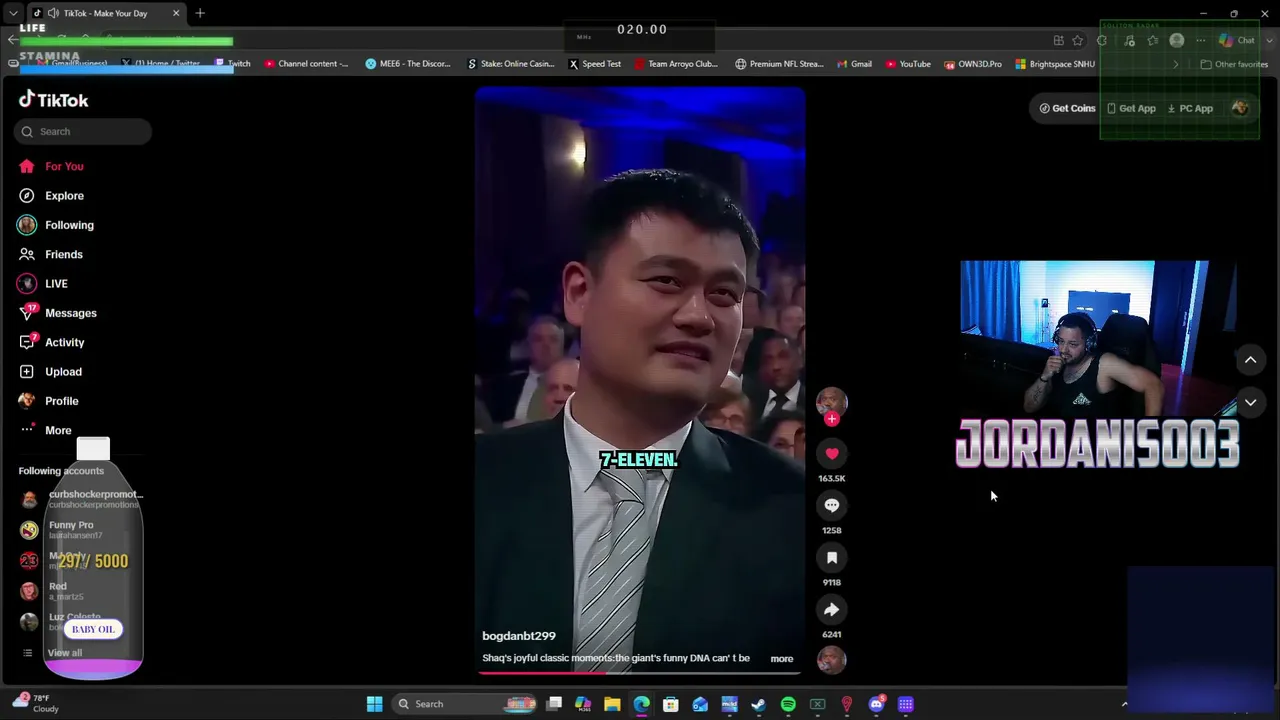Add this page to favorites with the star

coord(1077,41)
